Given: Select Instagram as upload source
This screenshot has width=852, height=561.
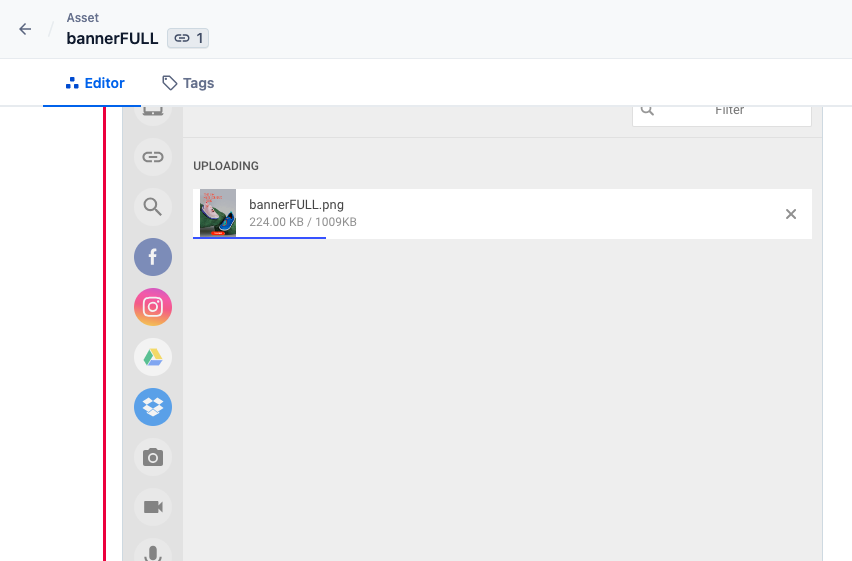Looking at the screenshot, I should click(x=153, y=307).
